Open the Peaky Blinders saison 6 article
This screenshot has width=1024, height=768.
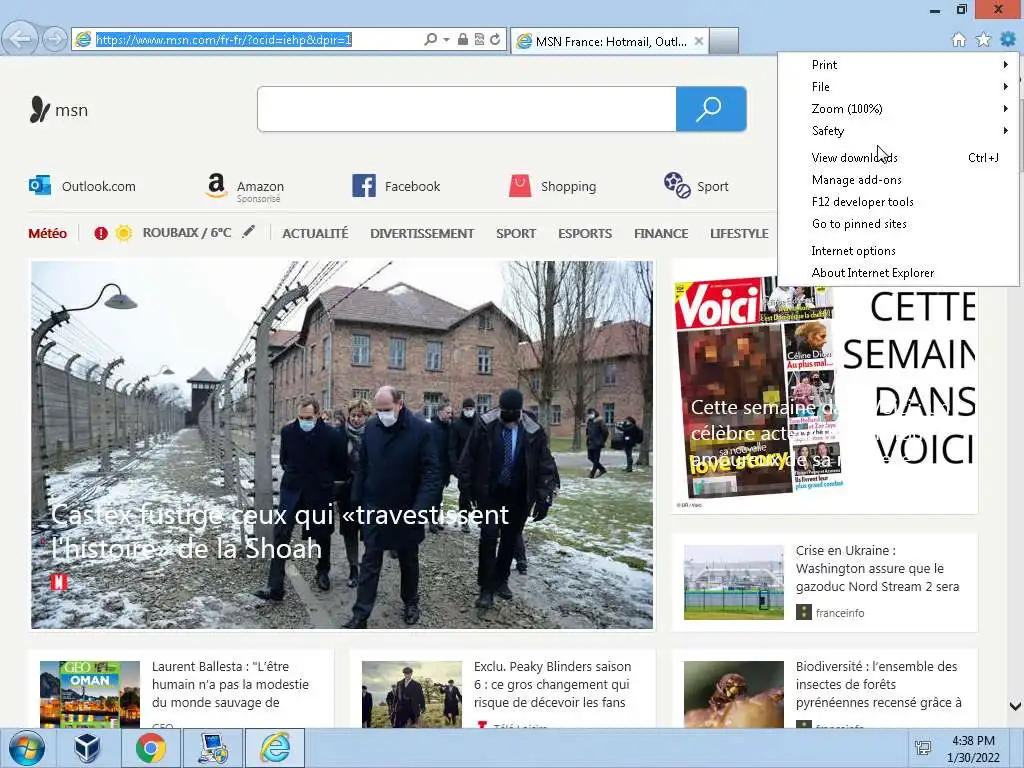[x=502, y=688]
